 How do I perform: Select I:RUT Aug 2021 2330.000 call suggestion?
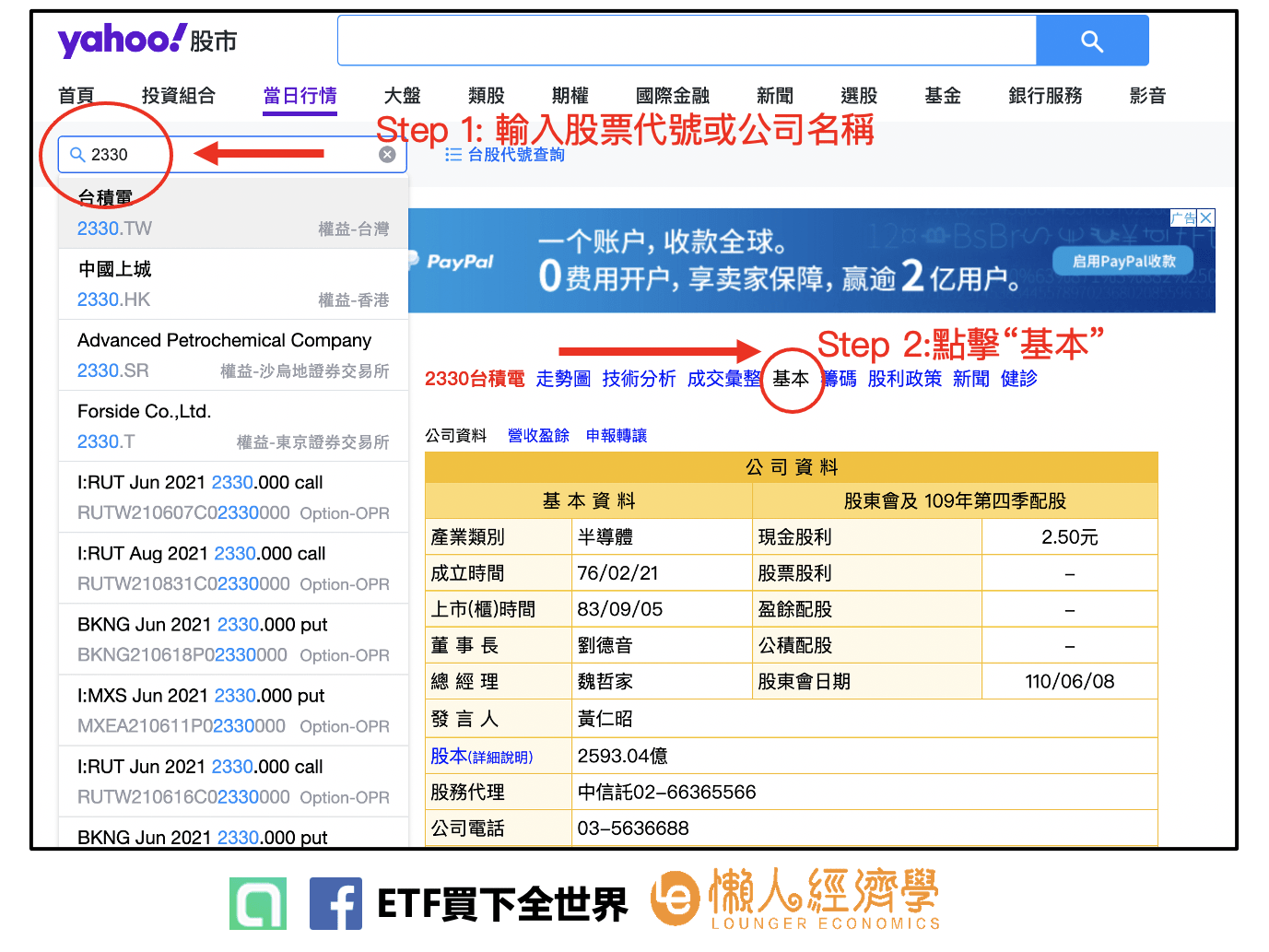[233, 568]
